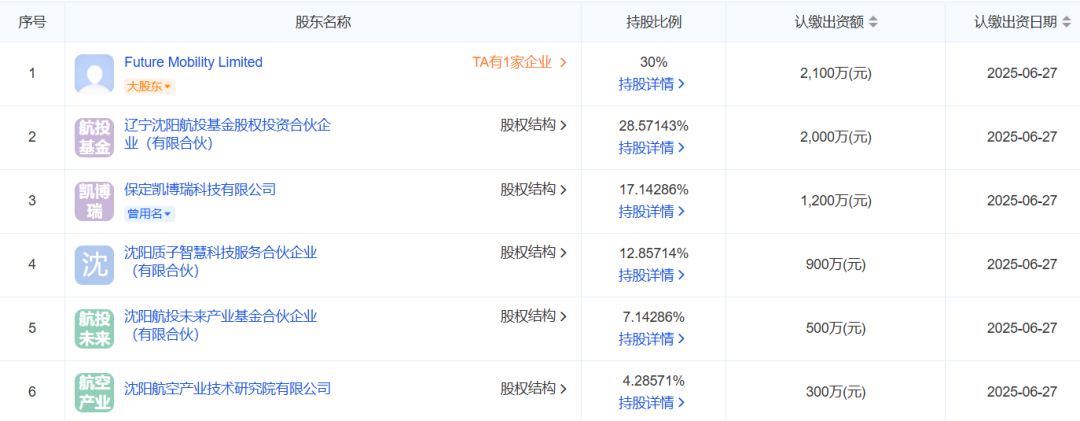Screen dimensions: 1080x421
Task: Open the Future Mobility Limited shareholder link
Action: pos(193,62)
